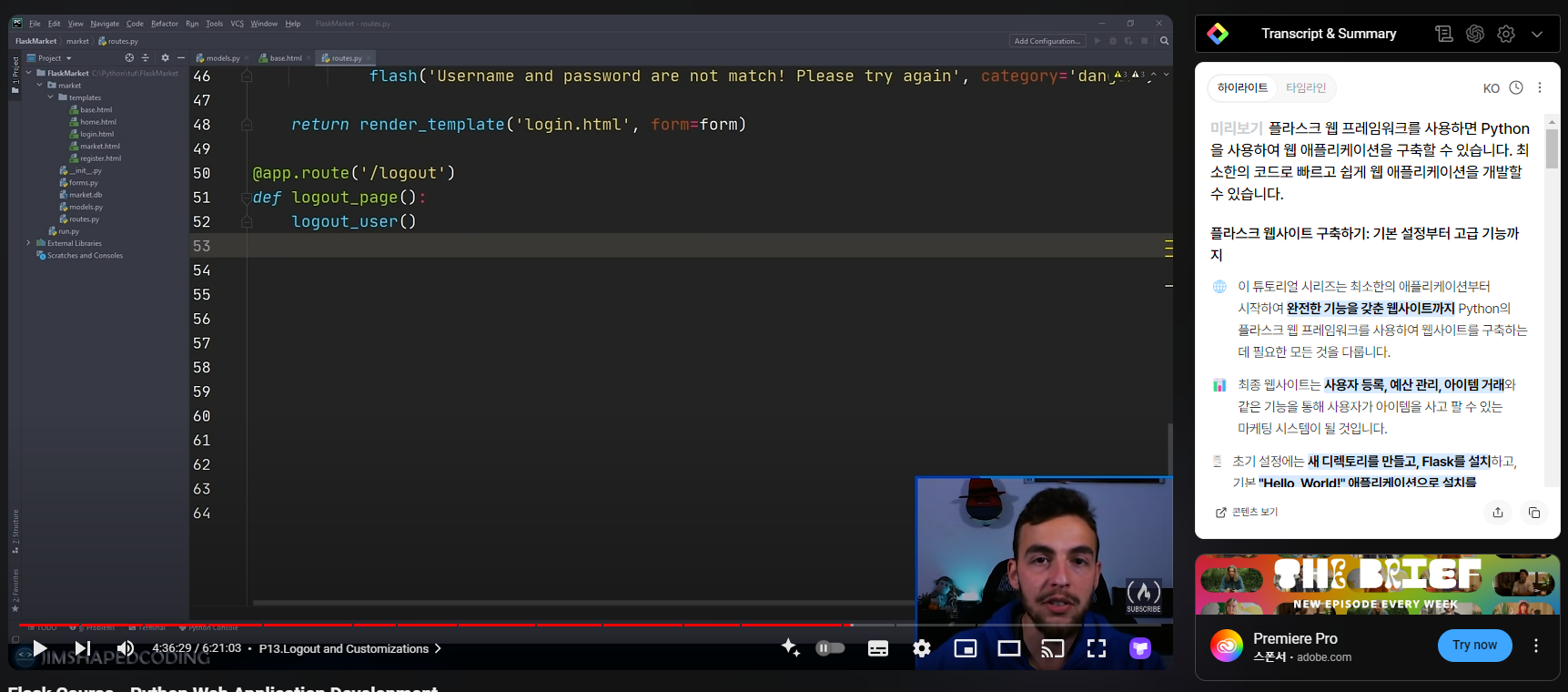Expand External Libraries node

(x=29, y=243)
